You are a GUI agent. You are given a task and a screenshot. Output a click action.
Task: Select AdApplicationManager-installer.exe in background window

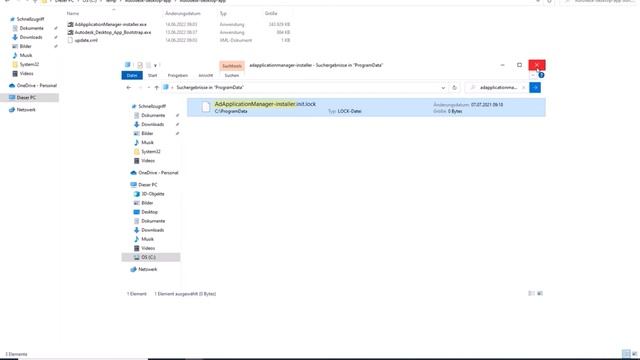[110, 24]
